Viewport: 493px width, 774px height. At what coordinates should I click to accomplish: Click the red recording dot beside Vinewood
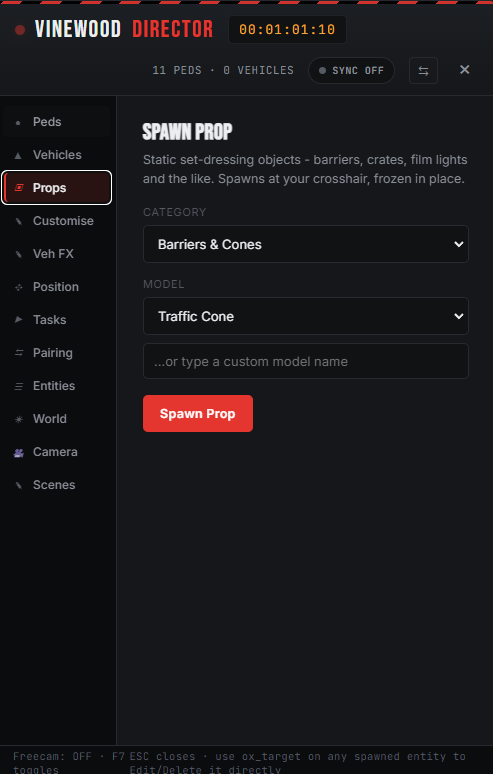tap(20, 30)
